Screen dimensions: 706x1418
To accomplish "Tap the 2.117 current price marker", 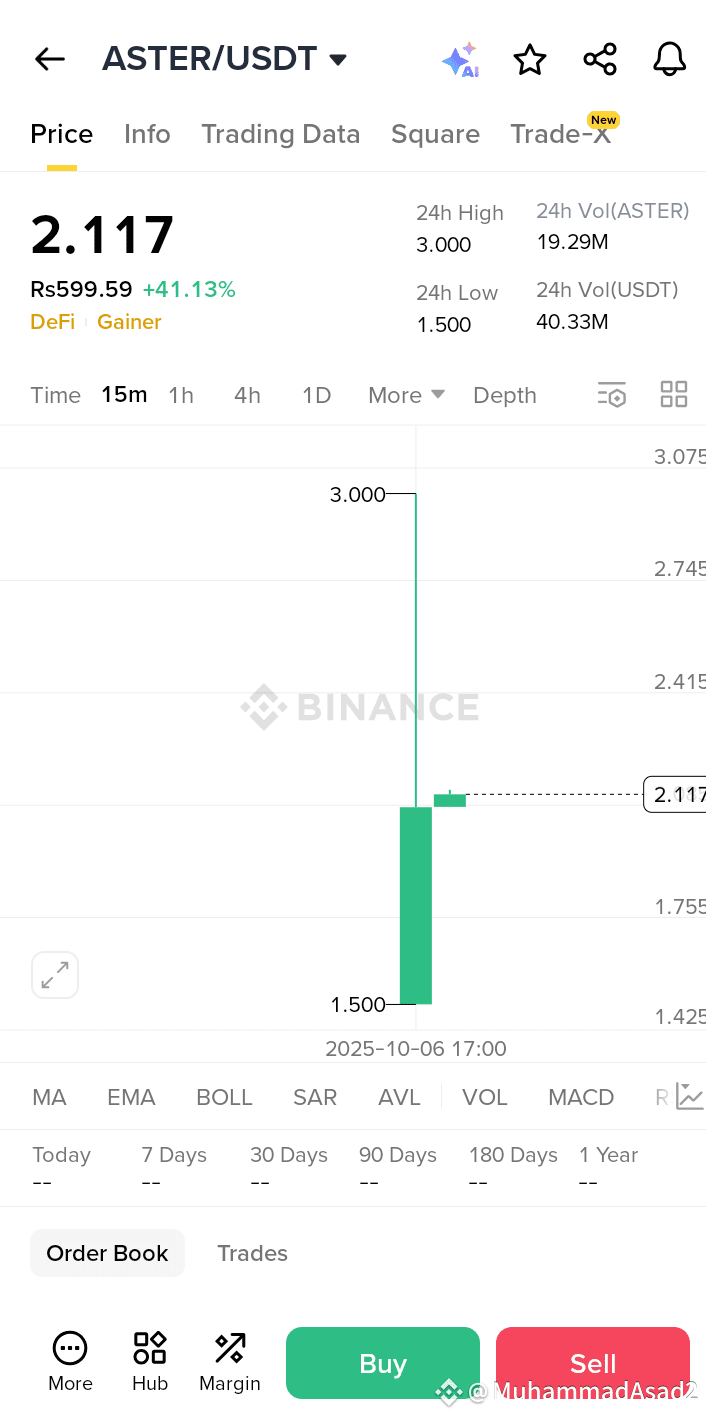I will coord(676,795).
